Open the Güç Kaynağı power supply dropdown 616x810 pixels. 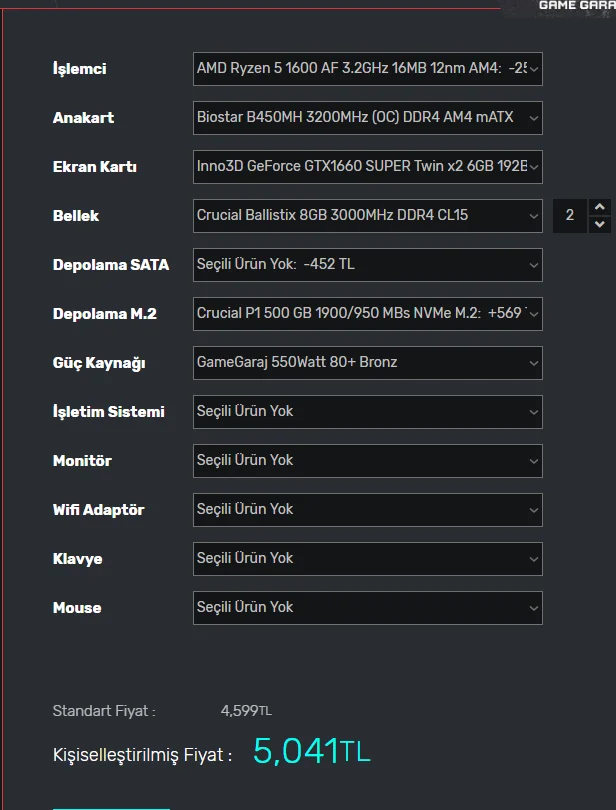click(367, 363)
